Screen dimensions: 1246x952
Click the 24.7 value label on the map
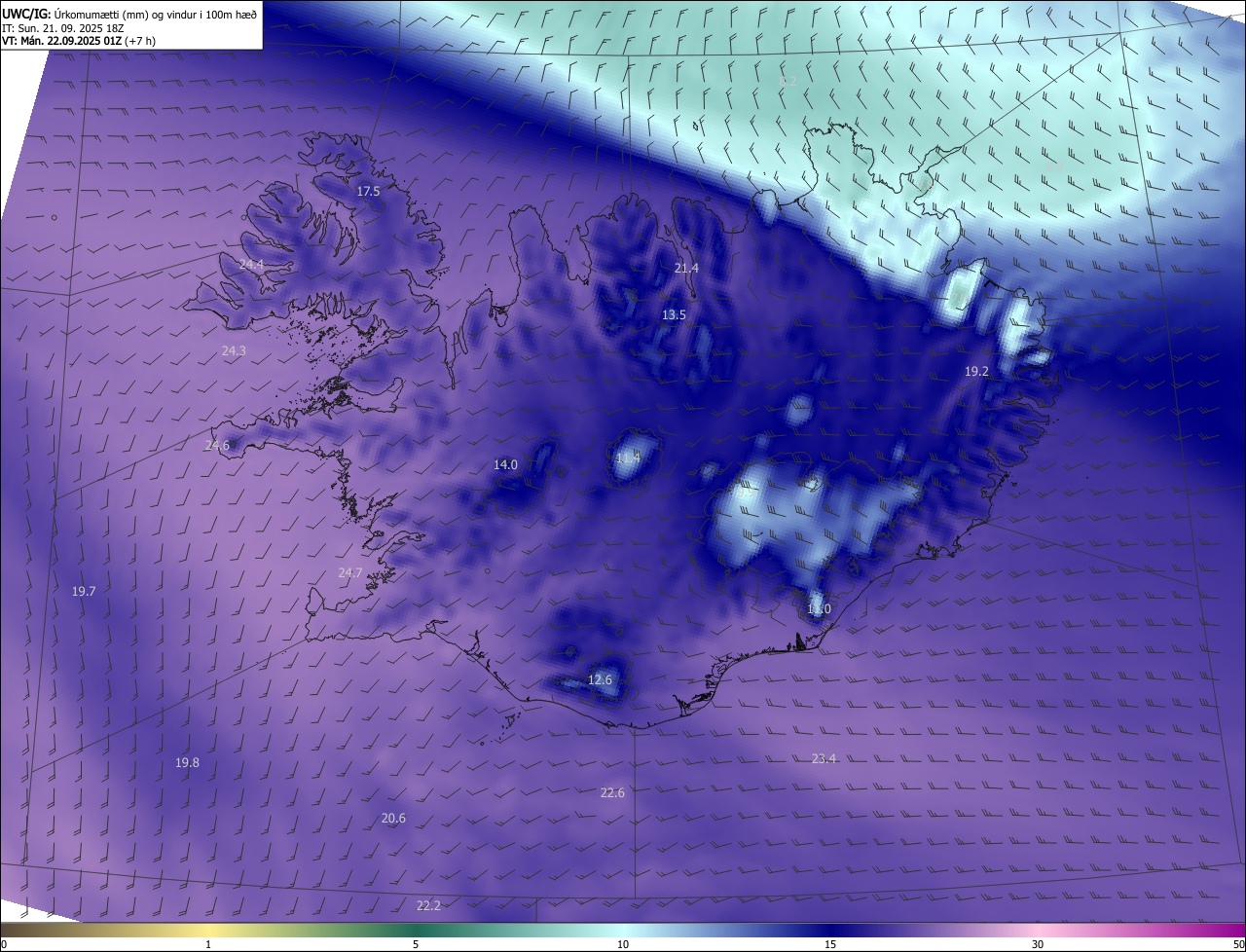[350, 573]
